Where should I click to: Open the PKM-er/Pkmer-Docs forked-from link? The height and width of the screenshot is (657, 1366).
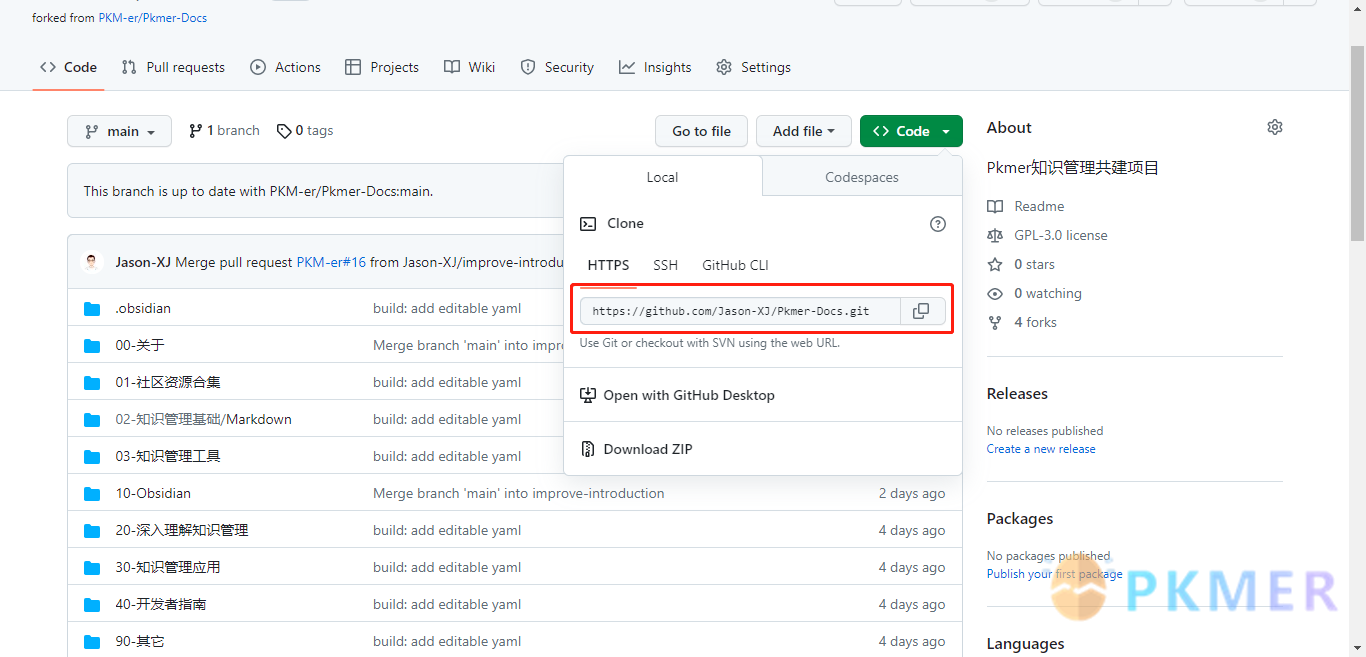153,18
